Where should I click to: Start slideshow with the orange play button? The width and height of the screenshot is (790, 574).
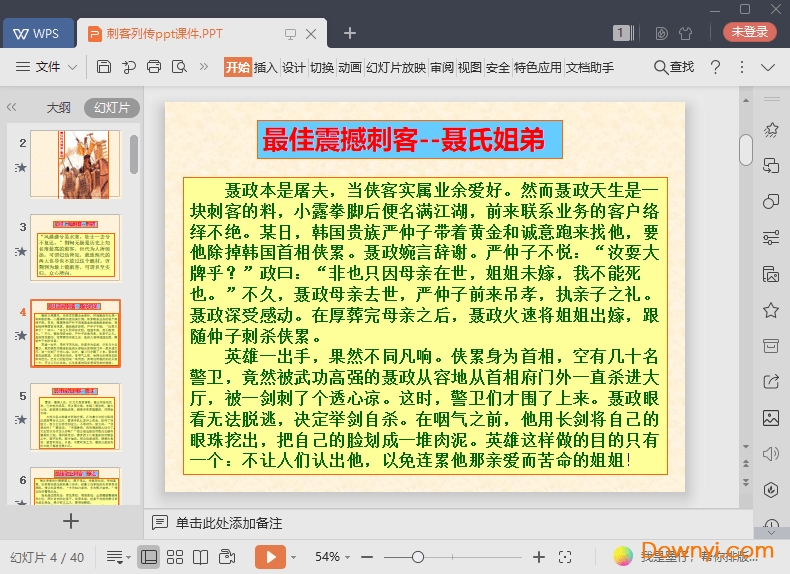tap(270, 557)
